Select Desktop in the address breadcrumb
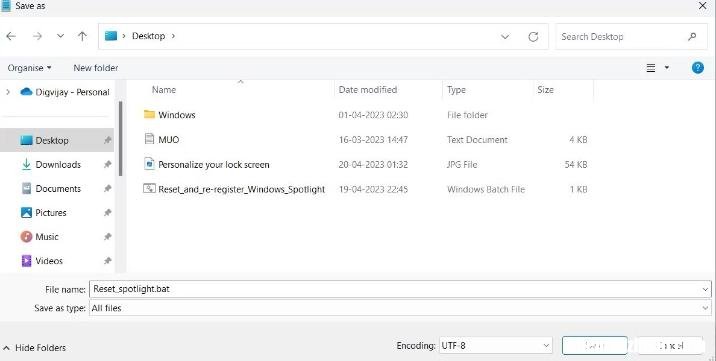 tap(148, 36)
